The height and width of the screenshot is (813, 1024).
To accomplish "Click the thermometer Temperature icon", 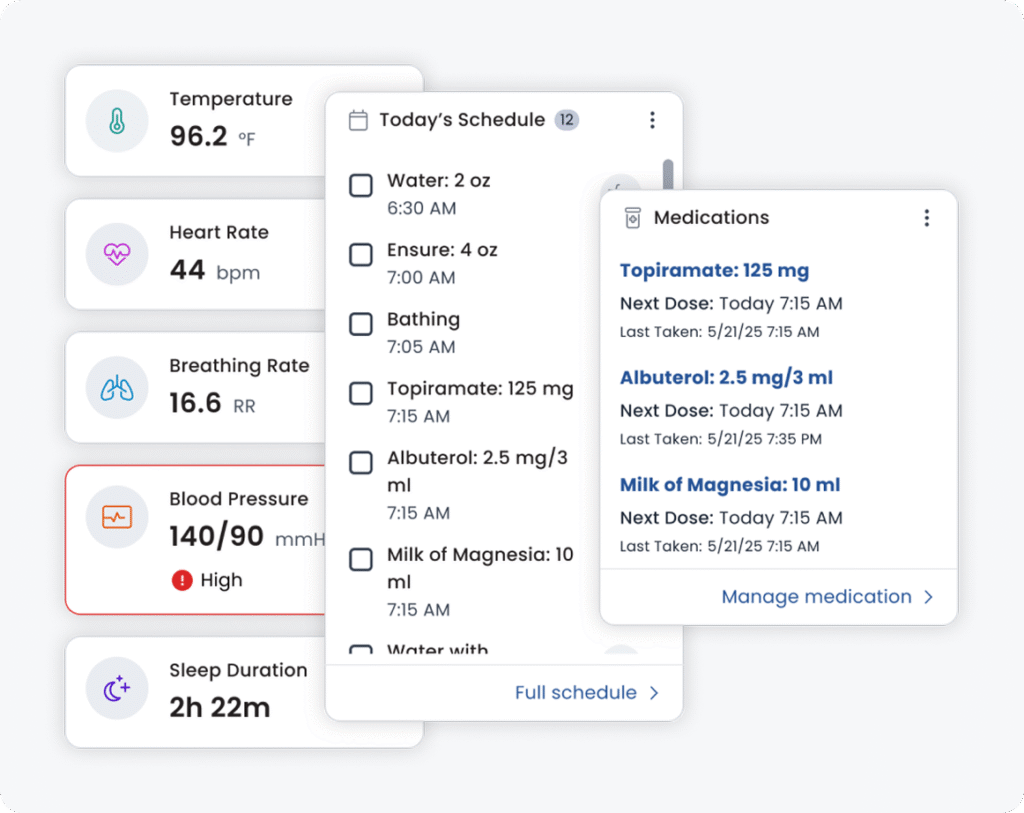I will tap(117, 121).
